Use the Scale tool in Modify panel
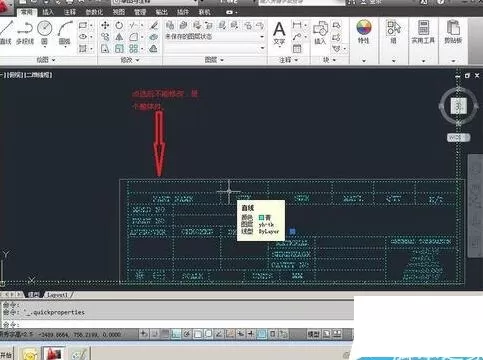 coord(119,49)
